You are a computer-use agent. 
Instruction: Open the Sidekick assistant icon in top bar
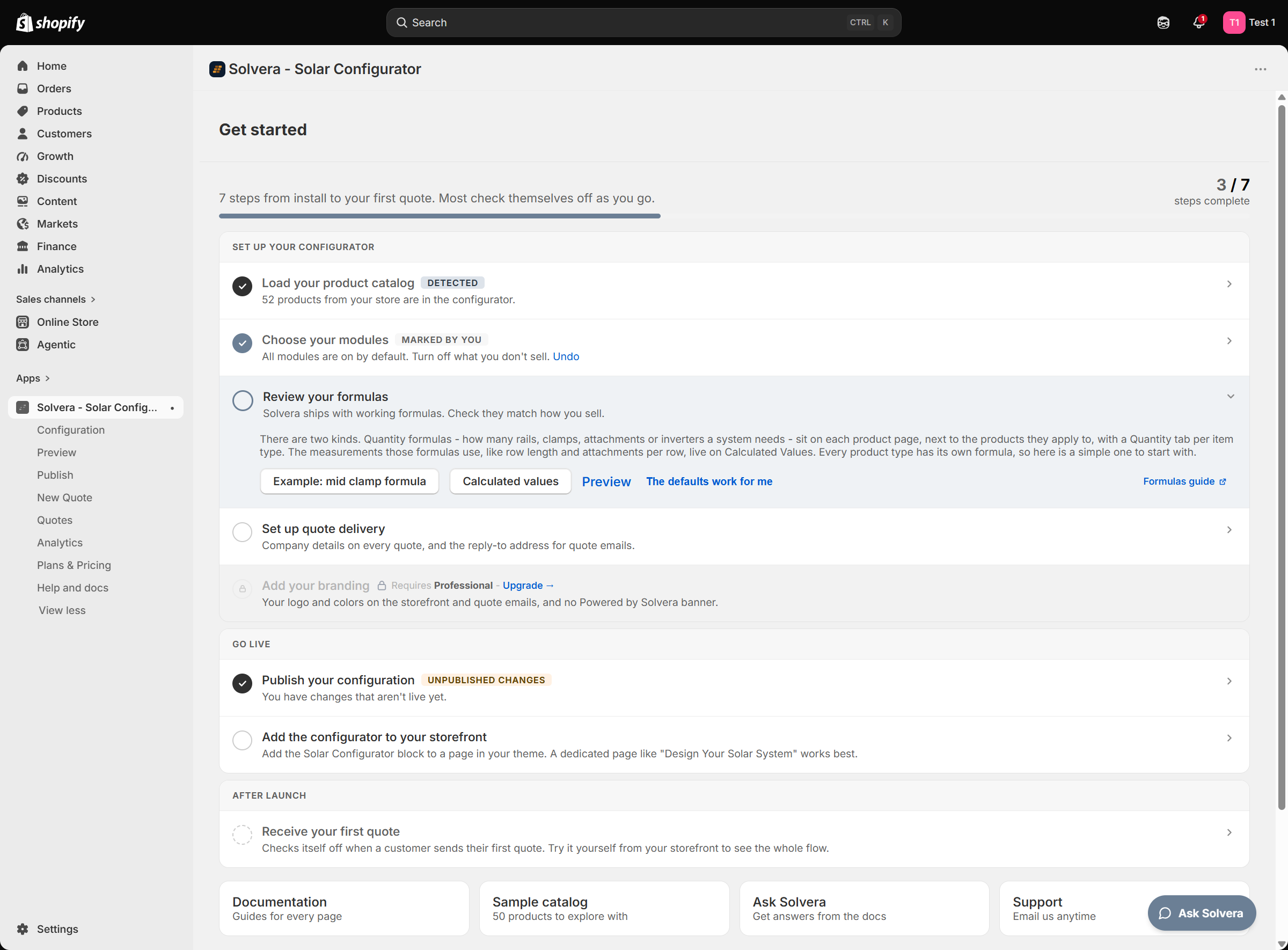(1163, 23)
